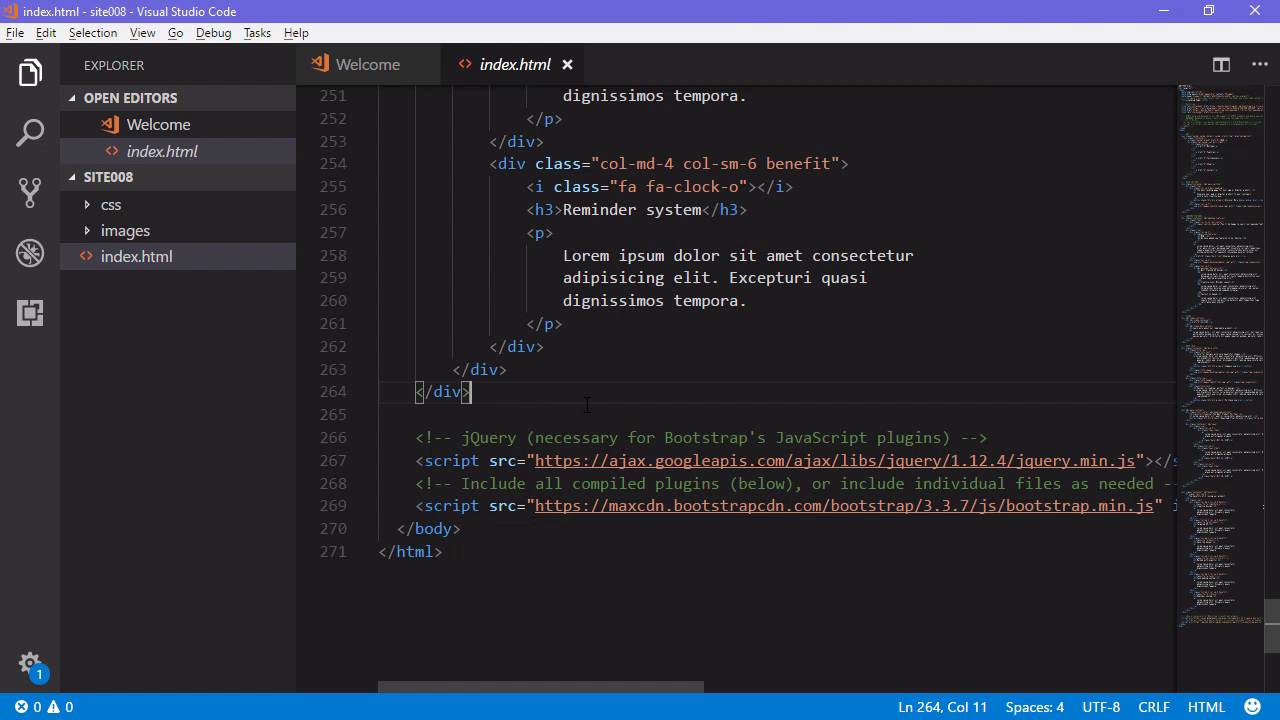
Task: Close the index.html editor tab
Action: coord(567,64)
